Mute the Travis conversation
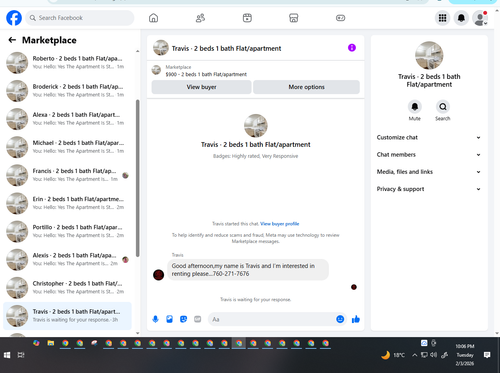This screenshot has height=373, width=500. (415, 107)
